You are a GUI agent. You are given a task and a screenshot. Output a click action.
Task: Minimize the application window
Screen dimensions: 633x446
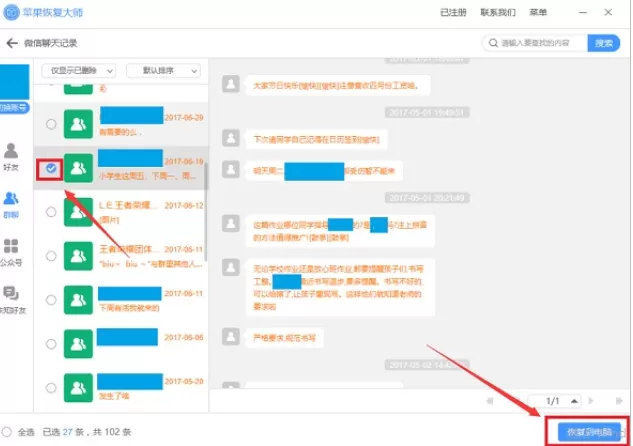(583, 13)
